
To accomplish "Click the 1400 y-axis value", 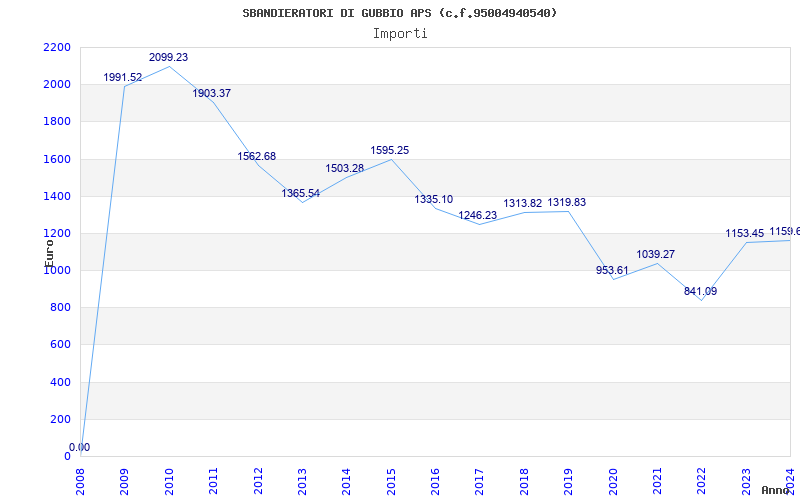I will coord(57,196).
